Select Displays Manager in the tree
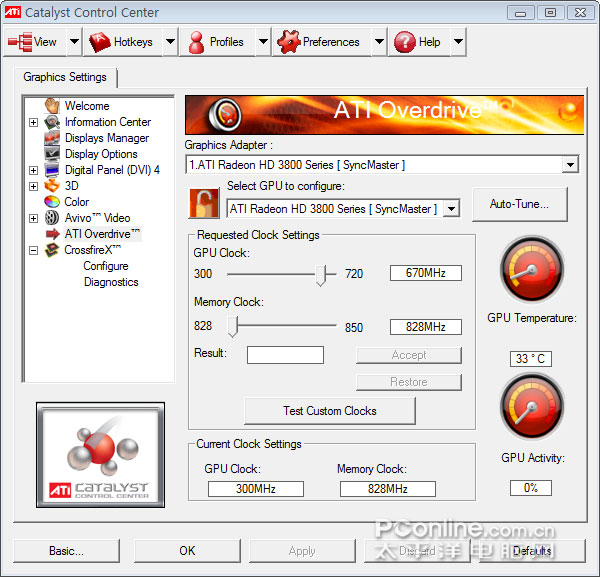This screenshot has height=577, width=600. (x=107, y=138)
